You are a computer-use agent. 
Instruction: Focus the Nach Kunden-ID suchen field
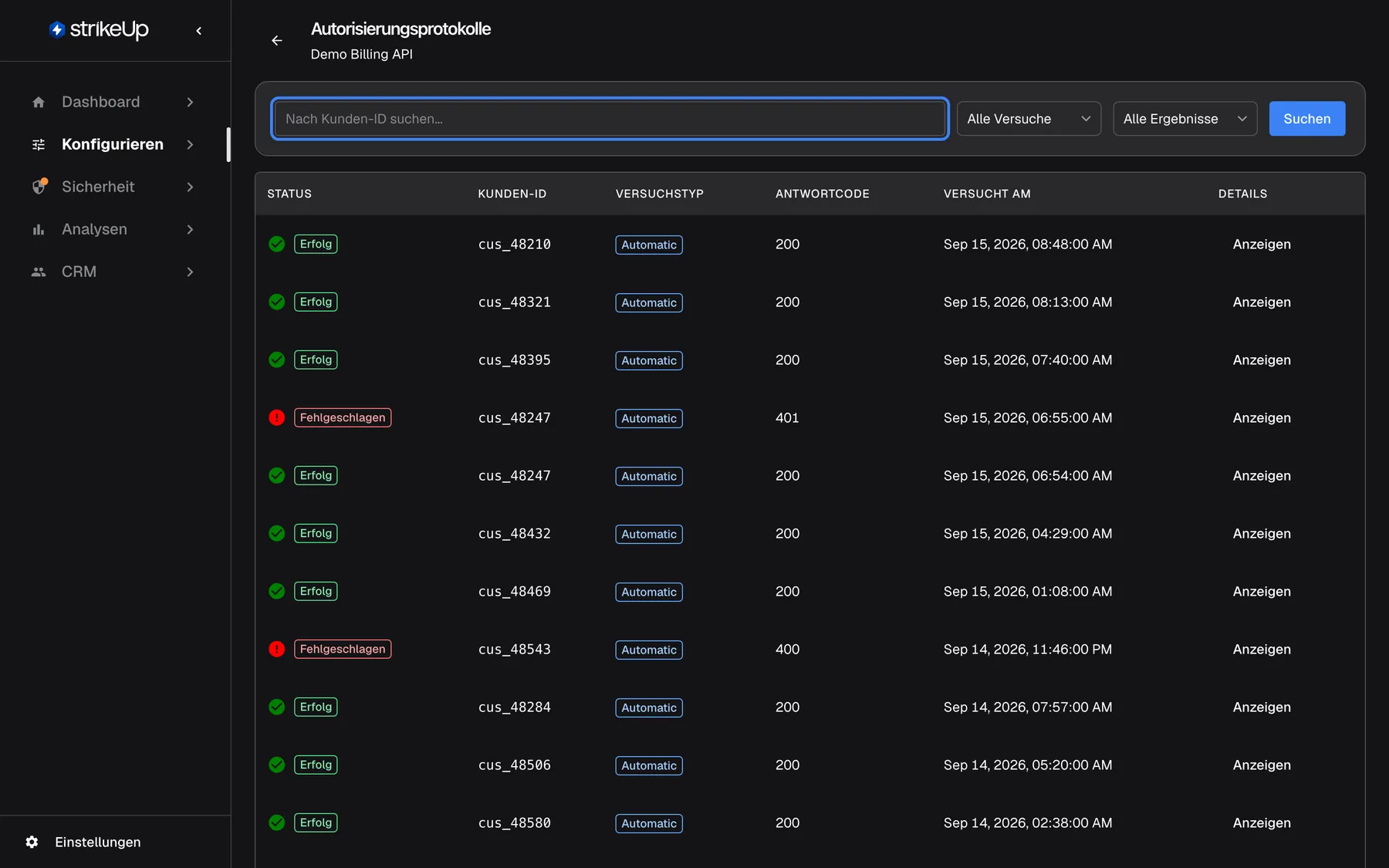(x=610, y=119)
